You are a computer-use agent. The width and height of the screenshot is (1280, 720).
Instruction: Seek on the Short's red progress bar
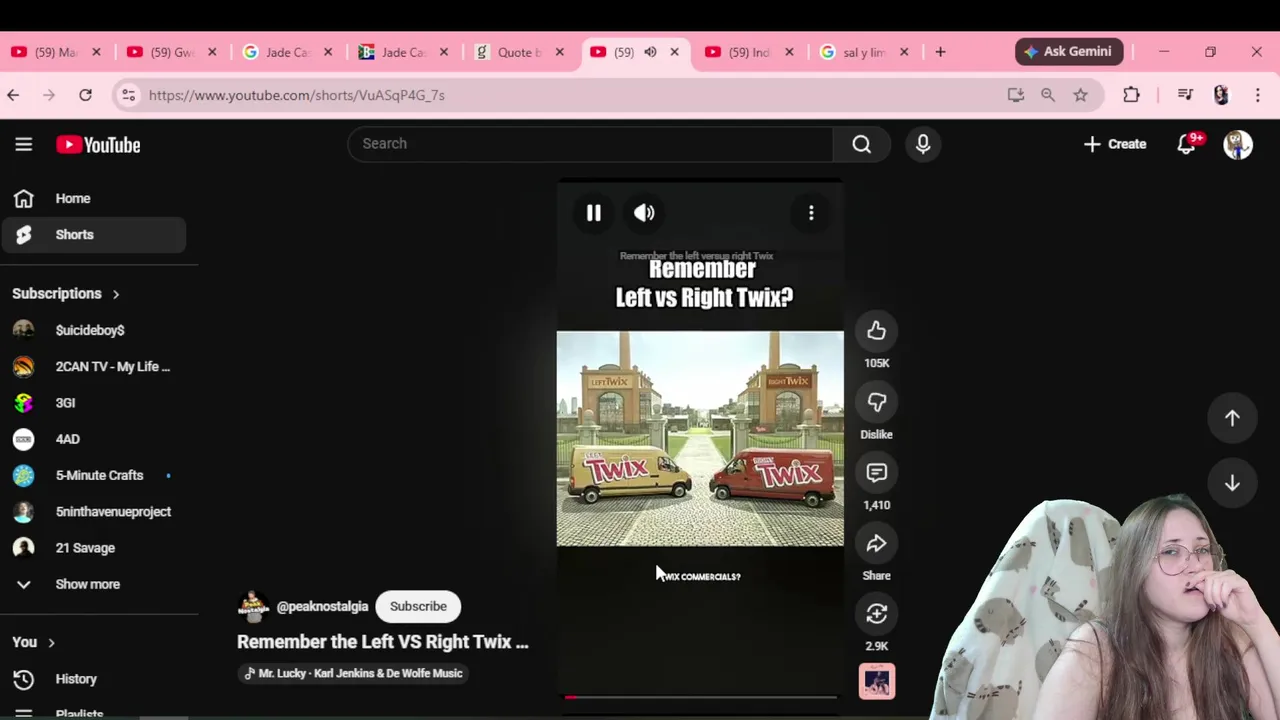pos(700,697)
